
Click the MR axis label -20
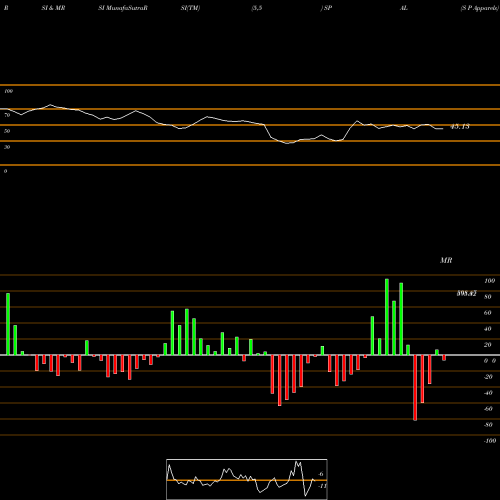click(x=488, y=377)
